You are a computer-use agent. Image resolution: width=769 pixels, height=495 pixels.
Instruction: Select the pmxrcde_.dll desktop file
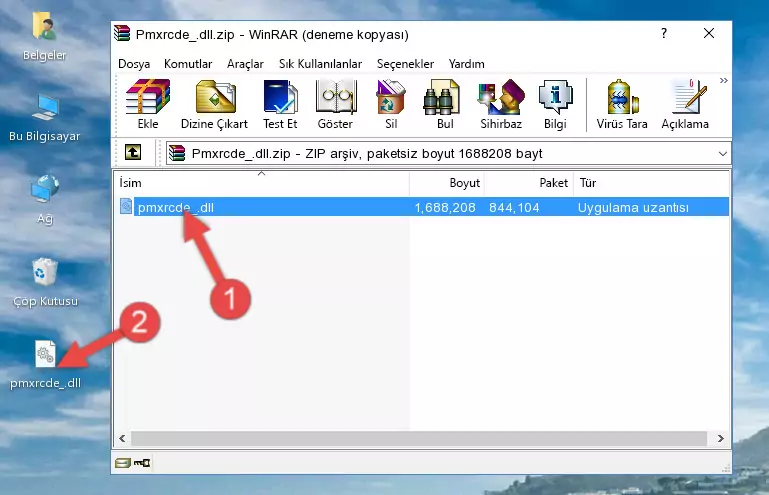point(45,365)
